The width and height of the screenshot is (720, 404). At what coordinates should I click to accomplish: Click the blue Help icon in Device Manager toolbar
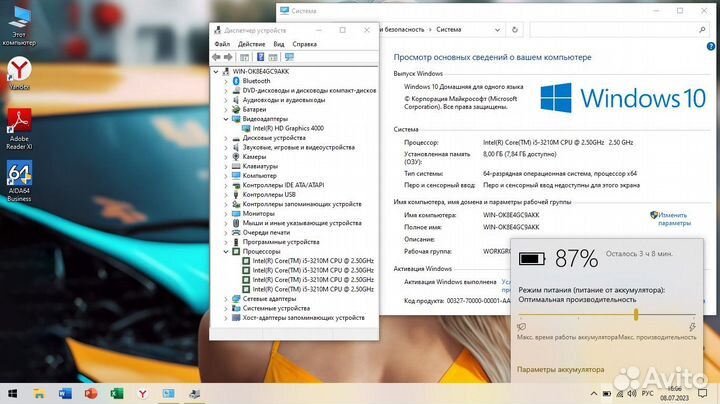click(260, 57)
